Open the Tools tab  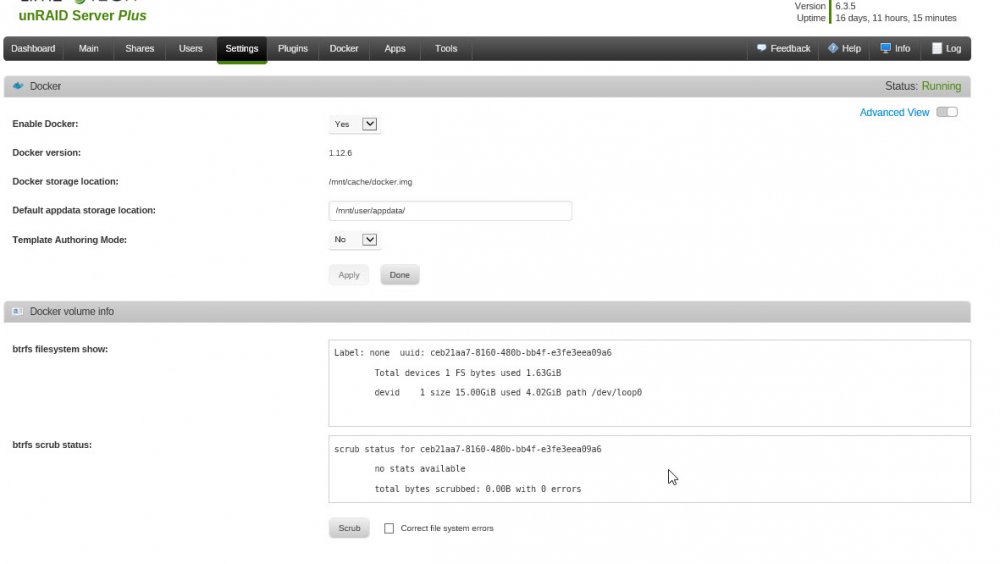pos(446,48)
